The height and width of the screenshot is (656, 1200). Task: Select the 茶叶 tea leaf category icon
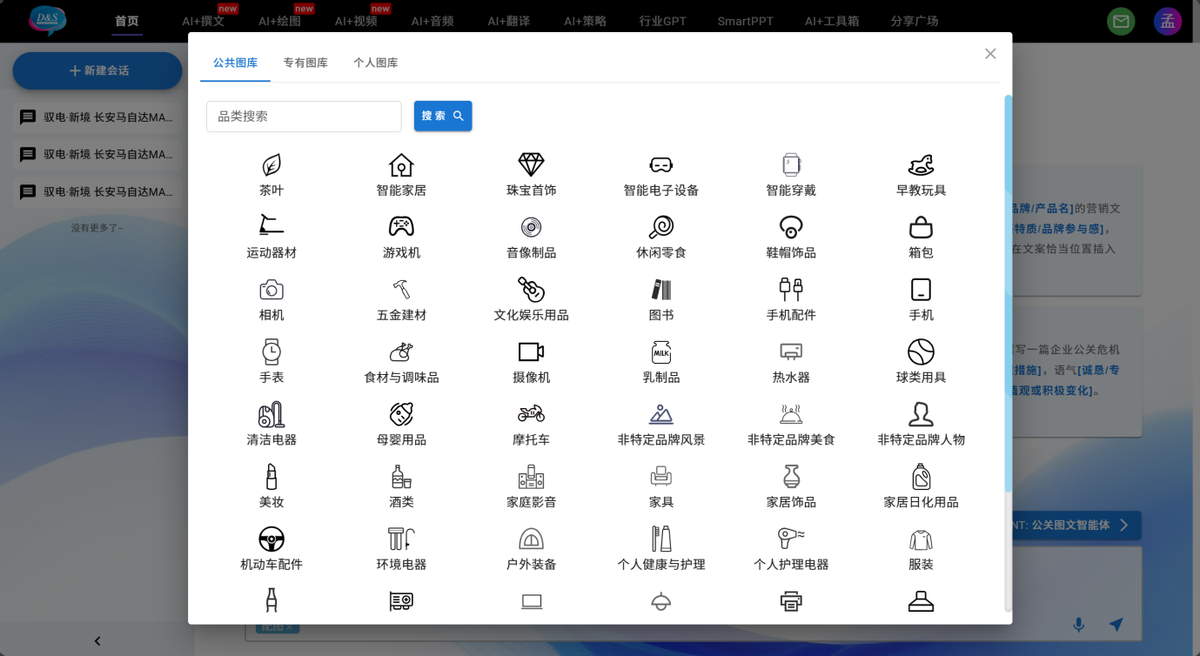[x=271, y=166]
